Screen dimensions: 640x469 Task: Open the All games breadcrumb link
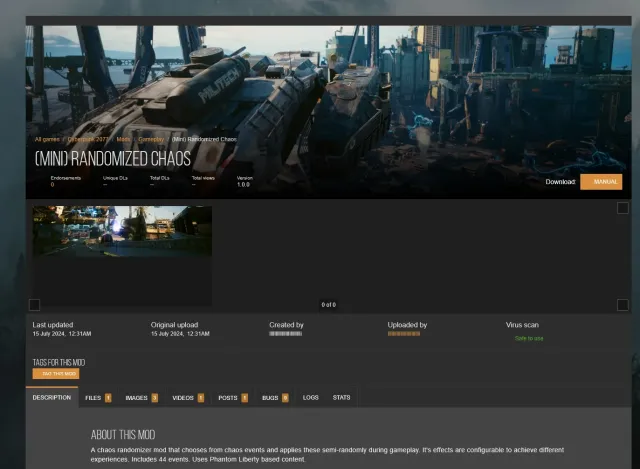pos(47,139)
